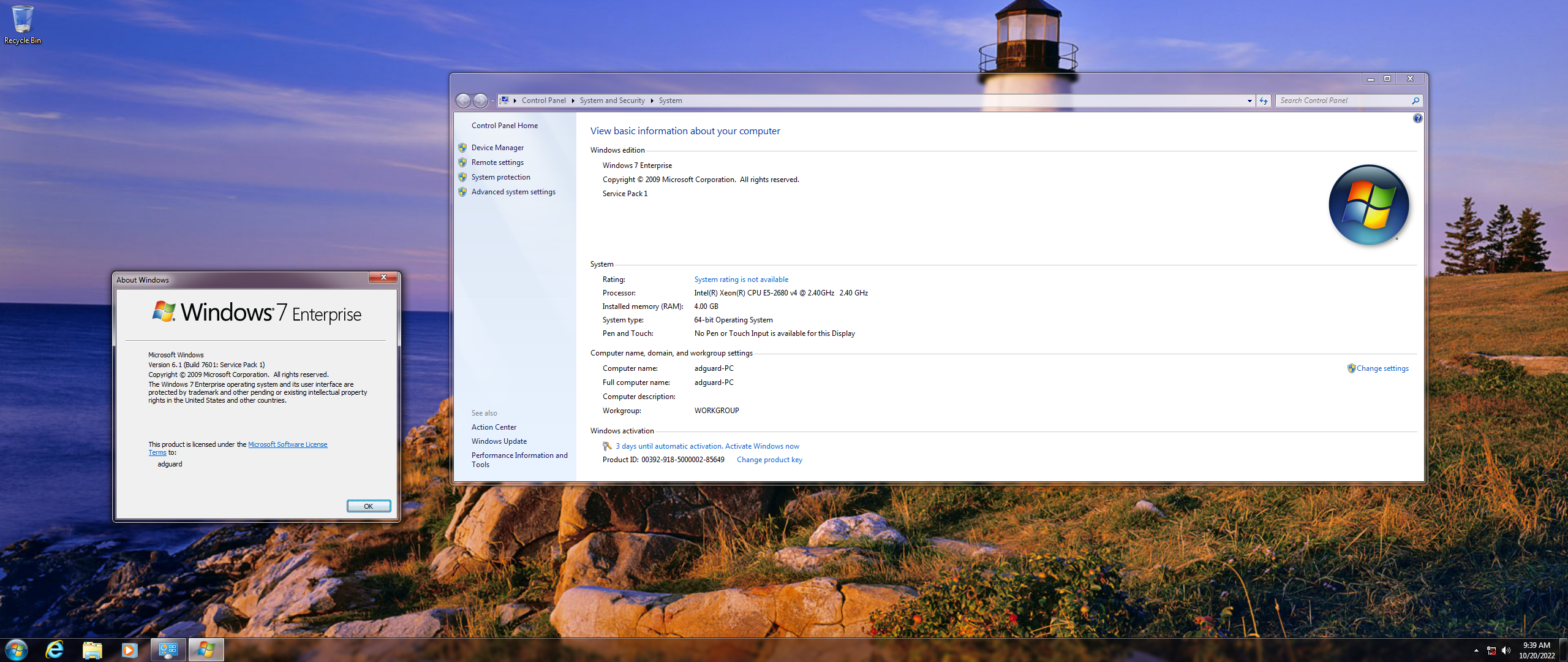Select the System control panel taskbar button

click(168, 650)
